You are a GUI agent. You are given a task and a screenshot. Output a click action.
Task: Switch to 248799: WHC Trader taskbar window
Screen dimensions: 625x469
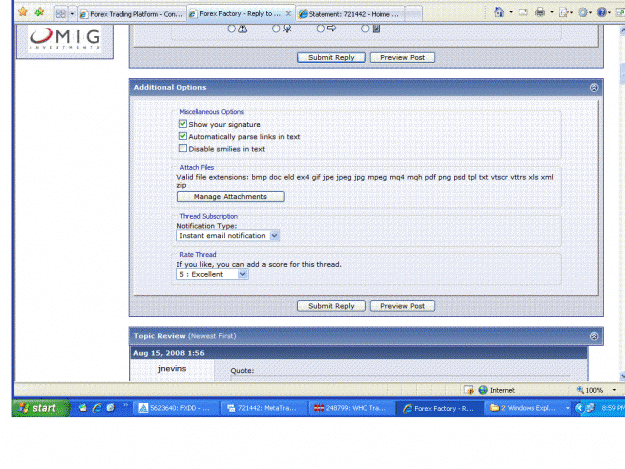(x=352, y=408)
